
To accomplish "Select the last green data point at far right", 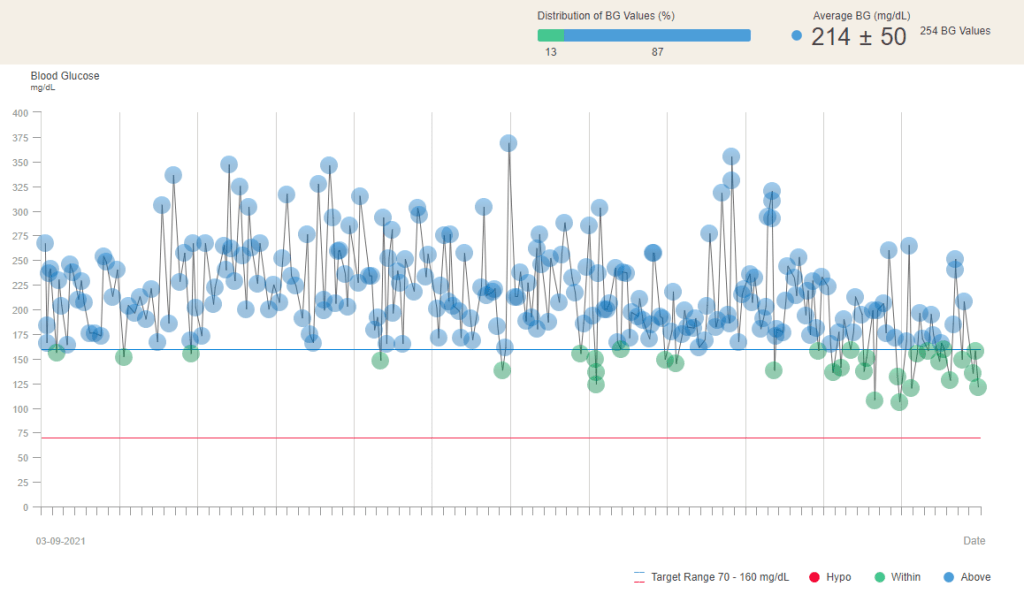I will pos(978,387).
